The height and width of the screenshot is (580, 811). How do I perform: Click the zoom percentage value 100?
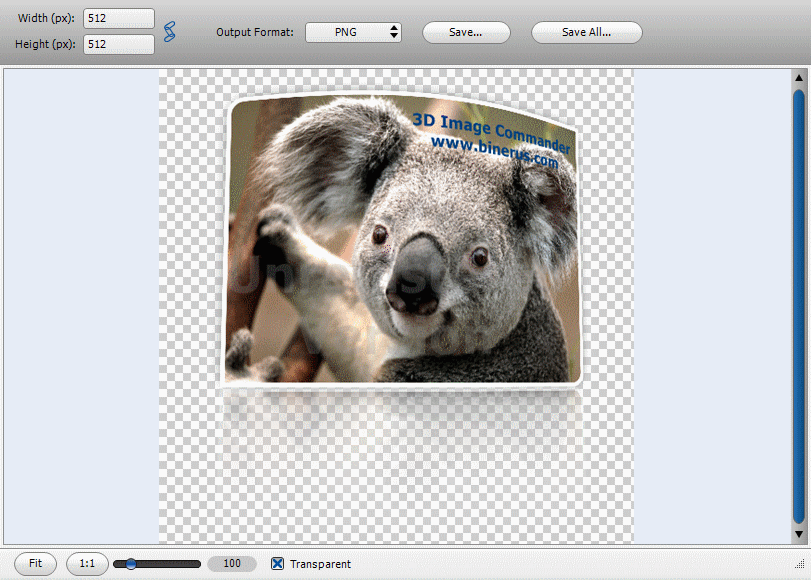click(232, 563)
